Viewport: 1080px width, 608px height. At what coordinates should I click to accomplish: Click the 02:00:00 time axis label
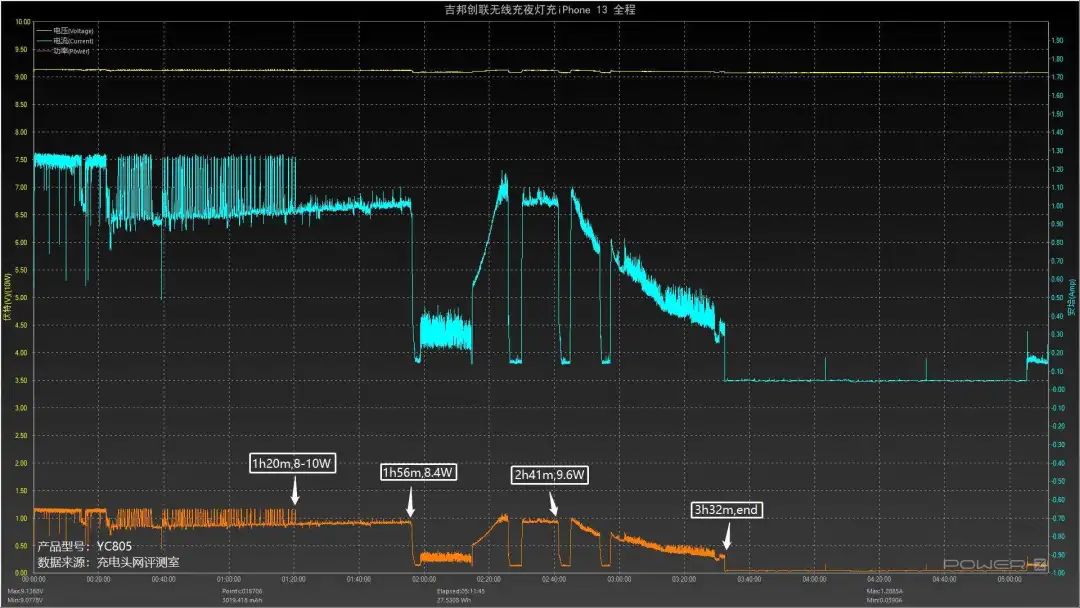point(424,580)
